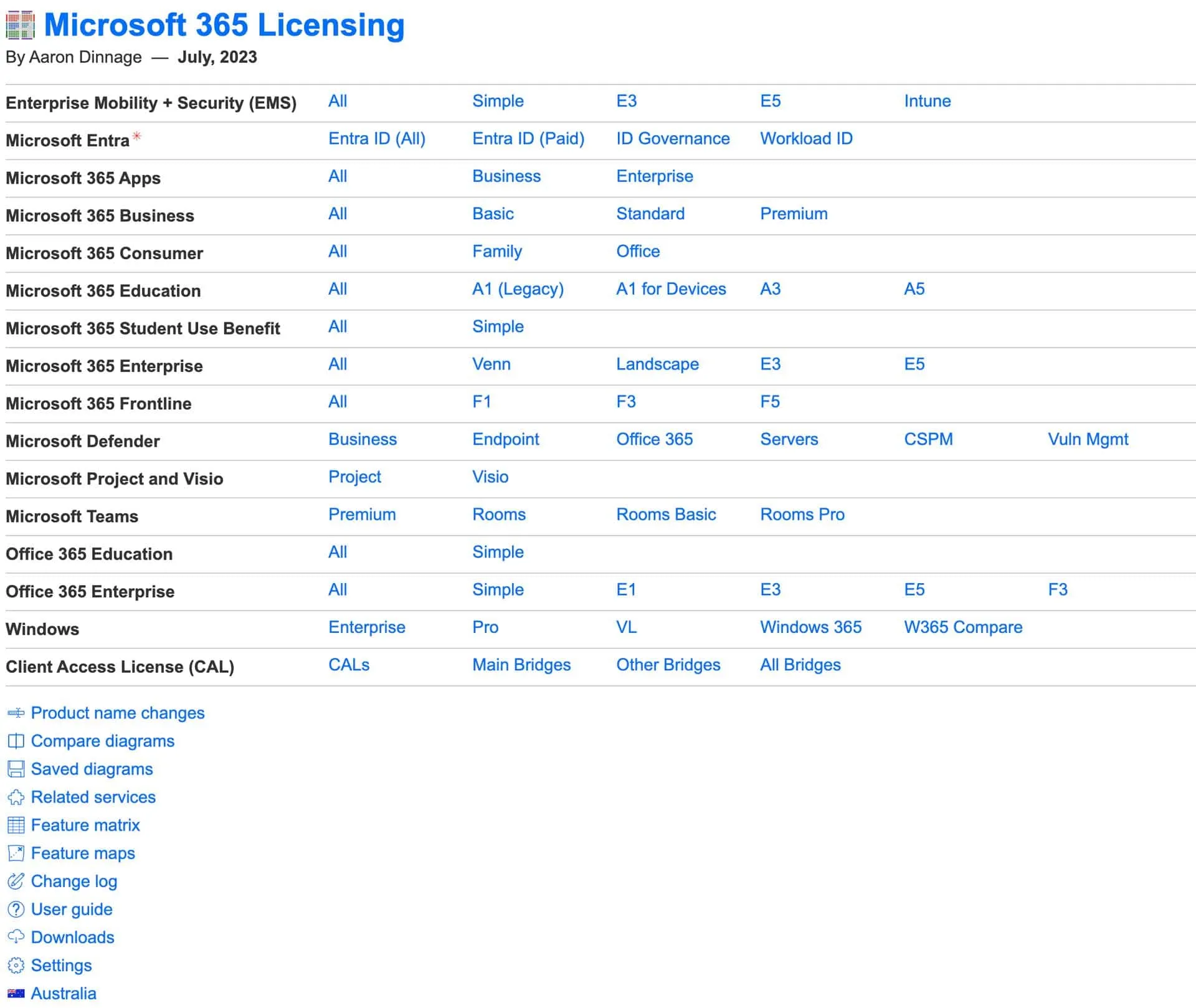Click the User guide question mark icon
This screenshot has height=1008, width=1196.
(16, 909)
